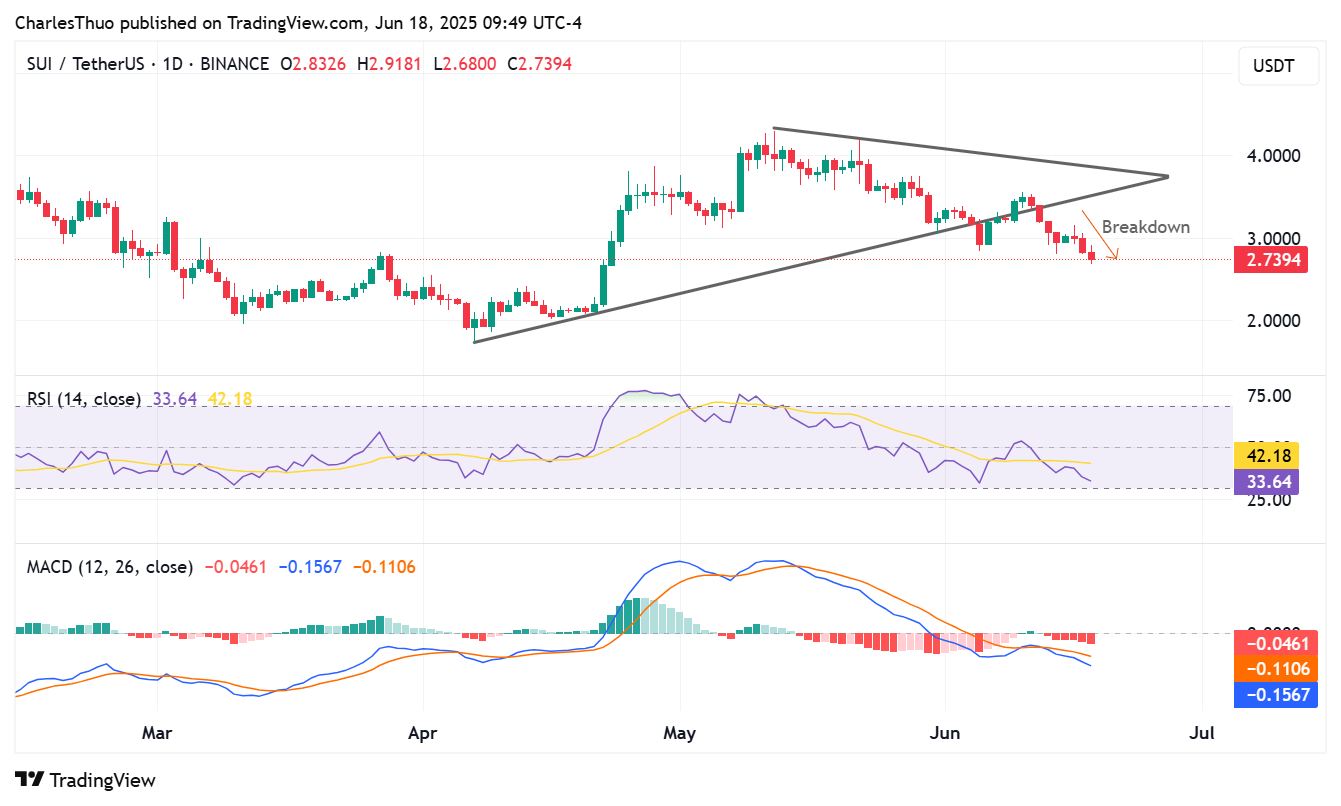Click the Jun label on time axis
This screenshot has height=806, width=1341.
(944, 733)
